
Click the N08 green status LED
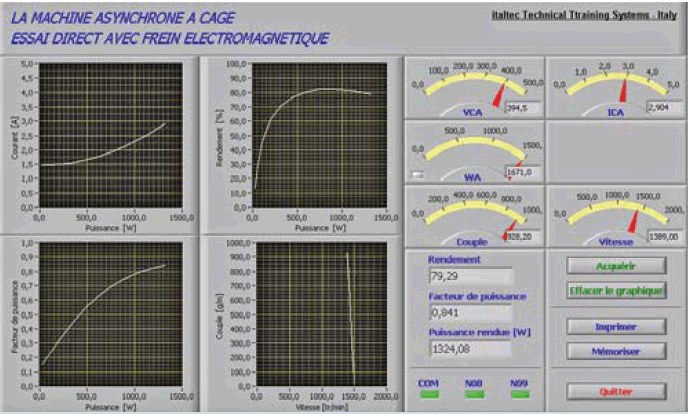click(x=475, y=395)
